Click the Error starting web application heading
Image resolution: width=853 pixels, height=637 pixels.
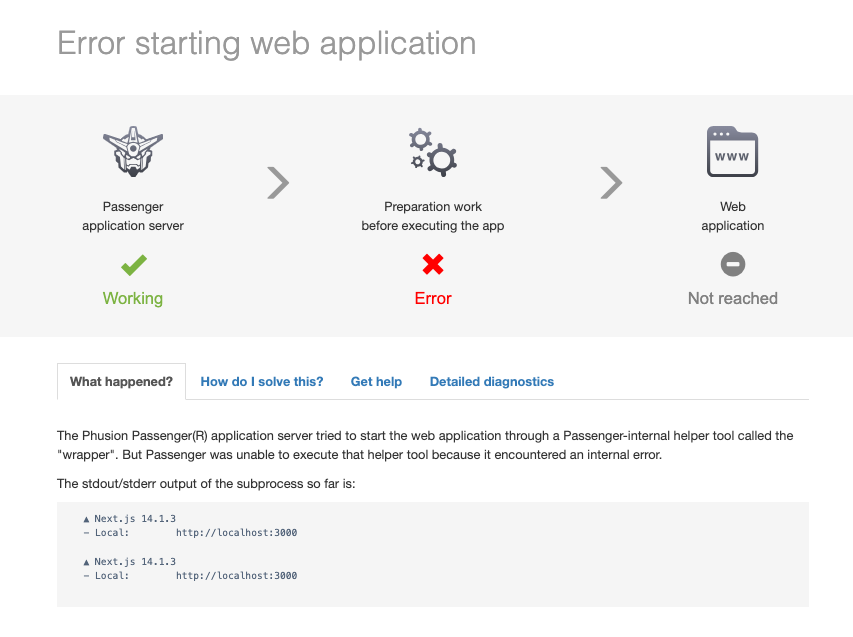(x=267, y=44)
